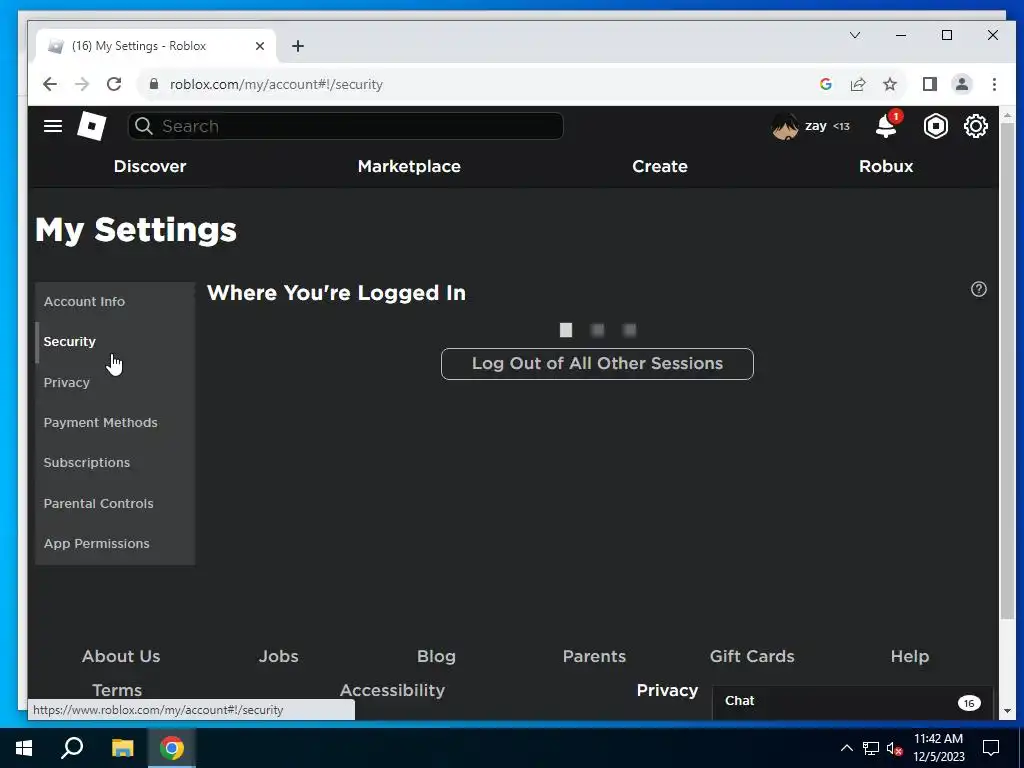Viewport: 1024px width, 768px height.
Task: Click the search magnifier icon in Roblox
Action: 144,126
